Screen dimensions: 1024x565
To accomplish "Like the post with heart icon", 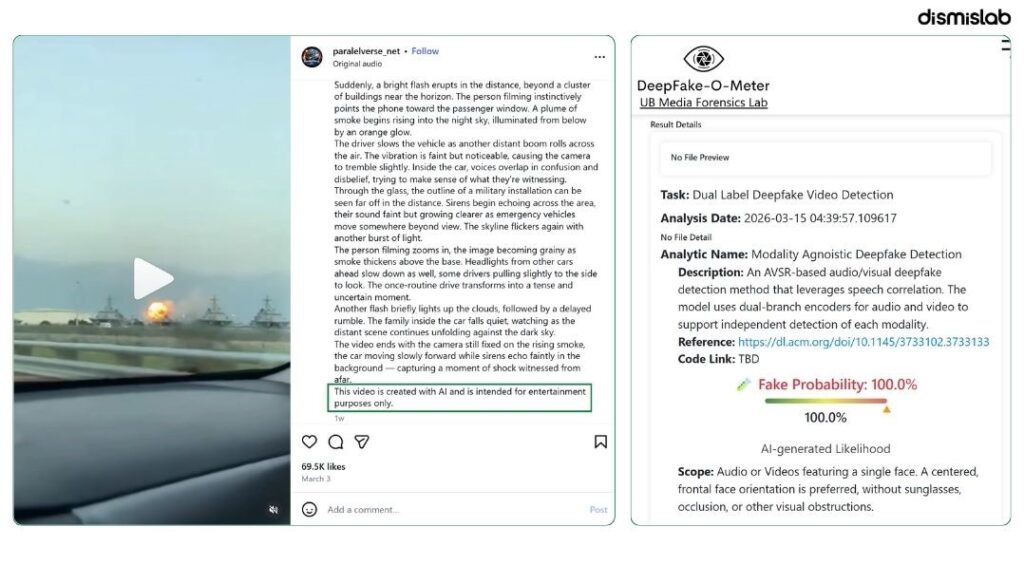I will tap(310, 442).
